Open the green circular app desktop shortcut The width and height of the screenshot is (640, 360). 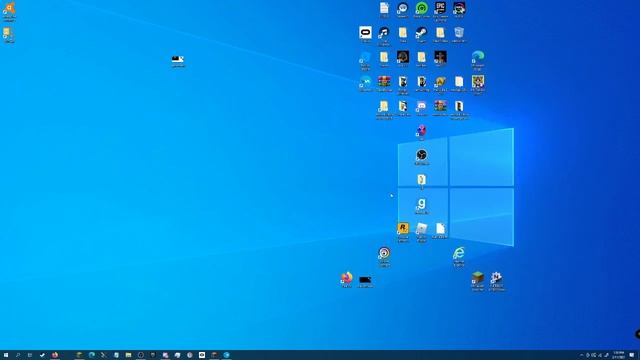click(421, 10)
